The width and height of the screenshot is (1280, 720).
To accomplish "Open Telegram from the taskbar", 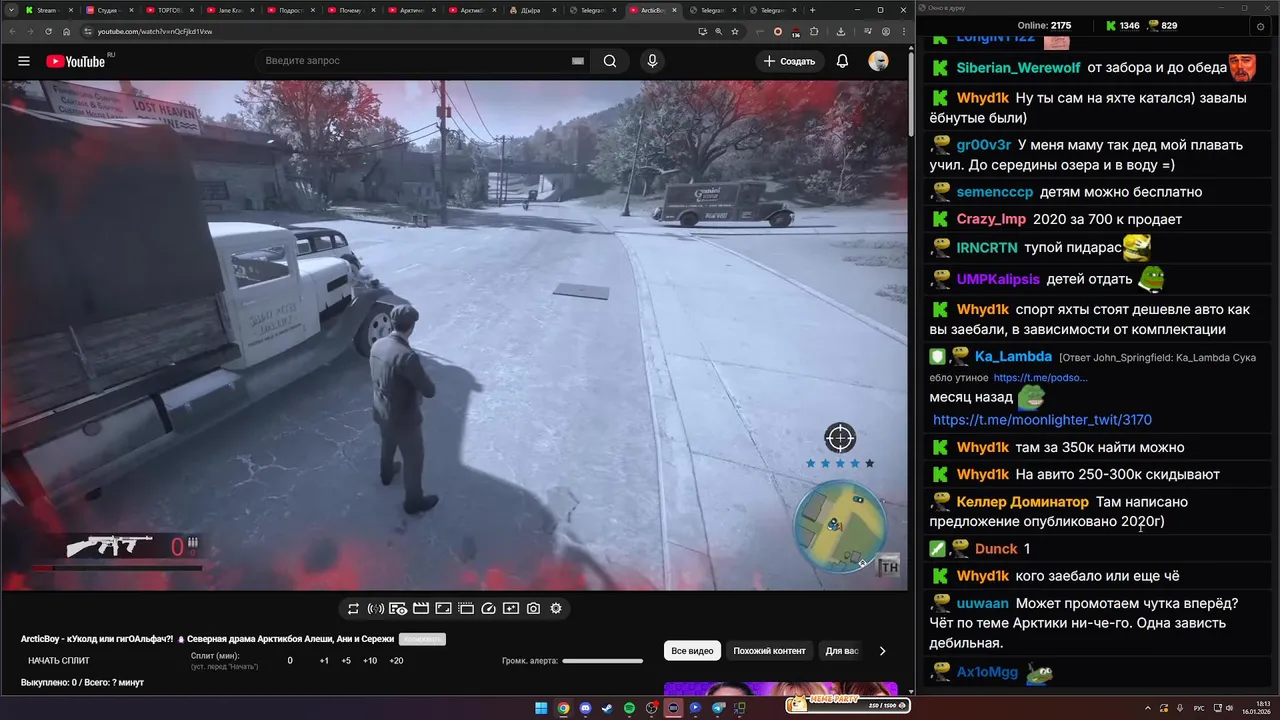I will (x=718, y=708).
